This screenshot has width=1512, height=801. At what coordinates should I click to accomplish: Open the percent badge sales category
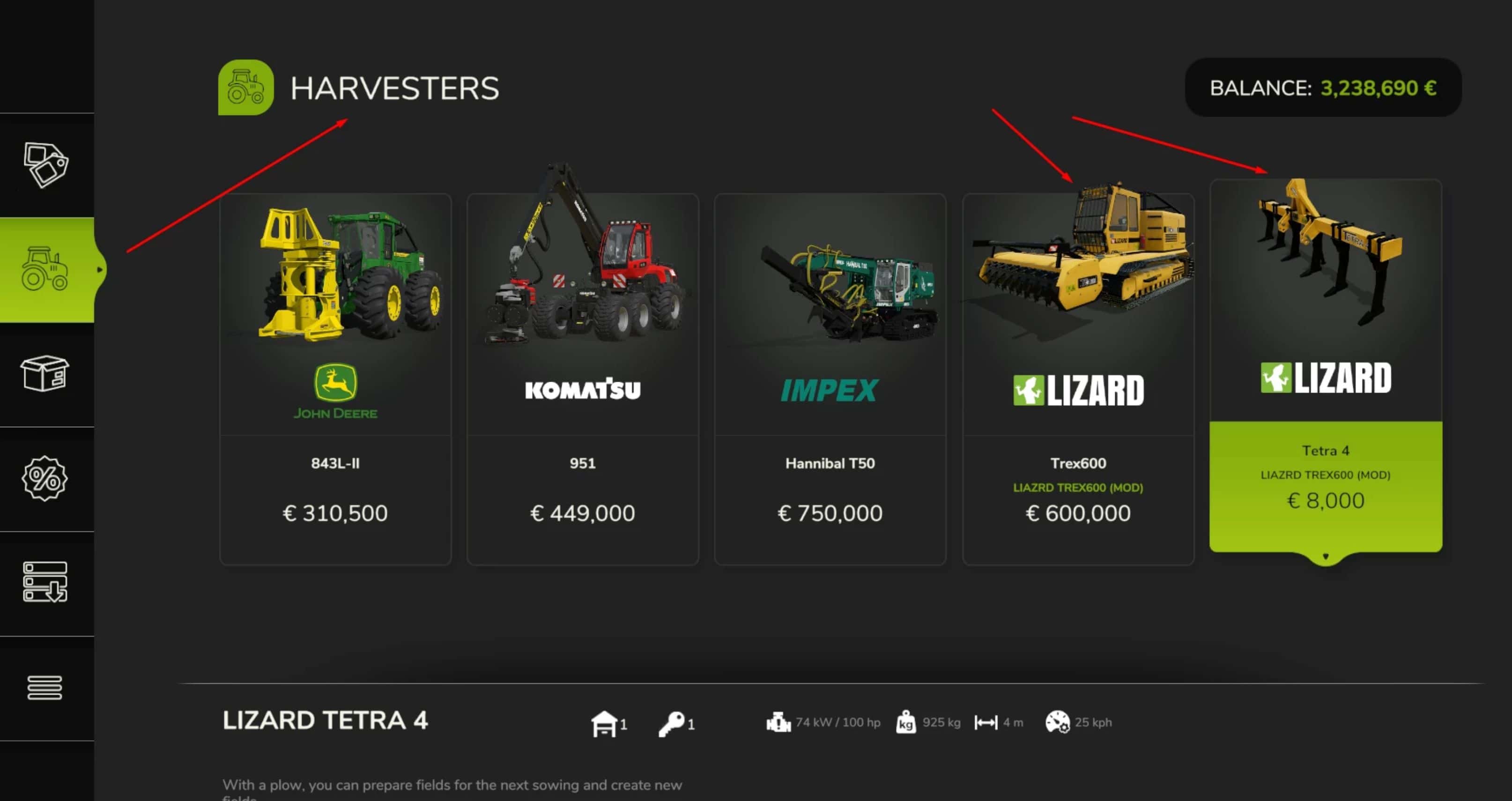pyautogui.click(x=44, y=479)
